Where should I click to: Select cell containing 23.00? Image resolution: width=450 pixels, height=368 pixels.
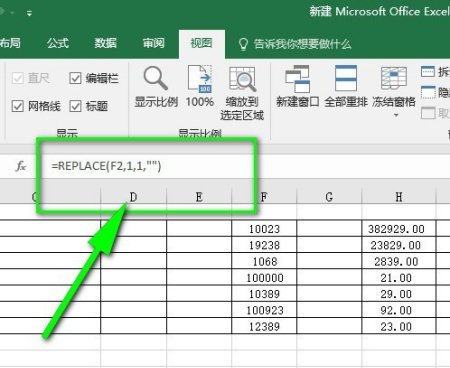399,326
